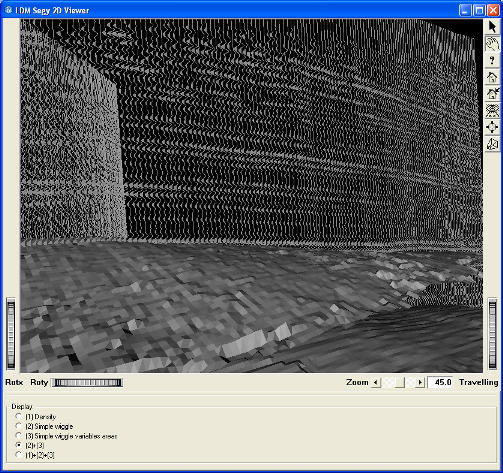
Task: Click the zoom value field showing 45.0
Action: 440,382
